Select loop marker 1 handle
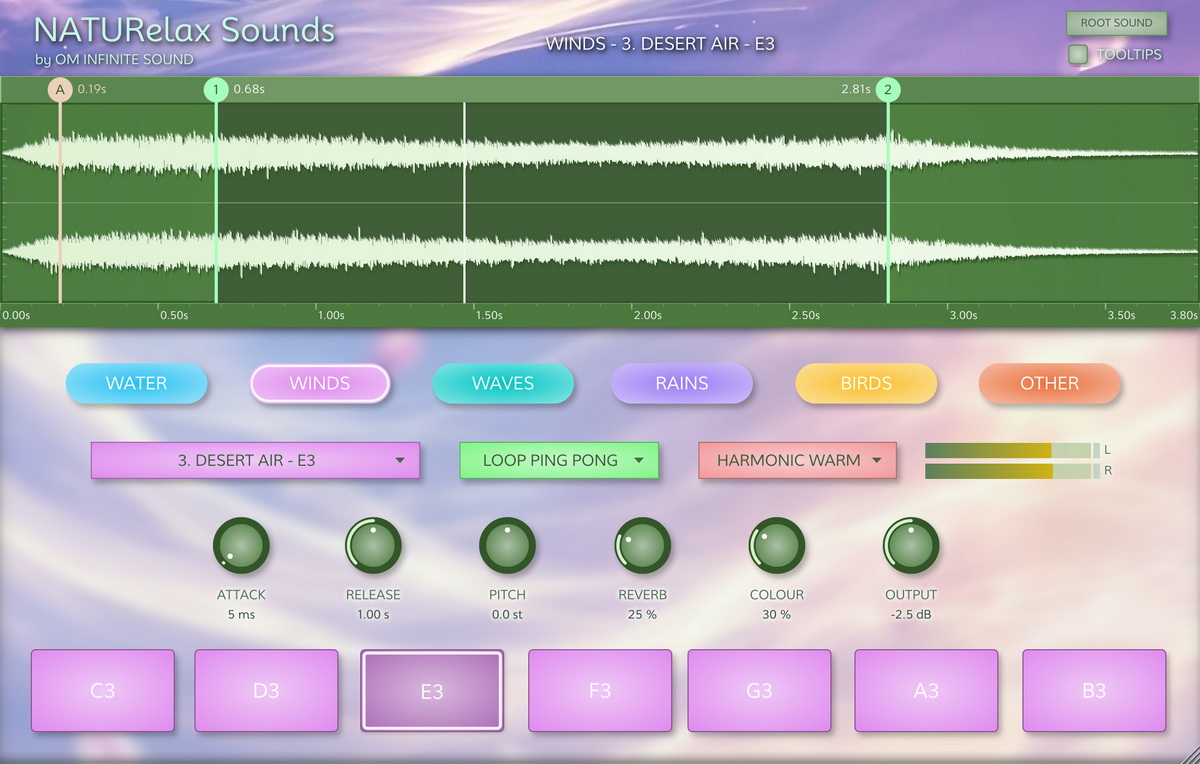This screenshot has width=1200, height=764. pos(216,90)
